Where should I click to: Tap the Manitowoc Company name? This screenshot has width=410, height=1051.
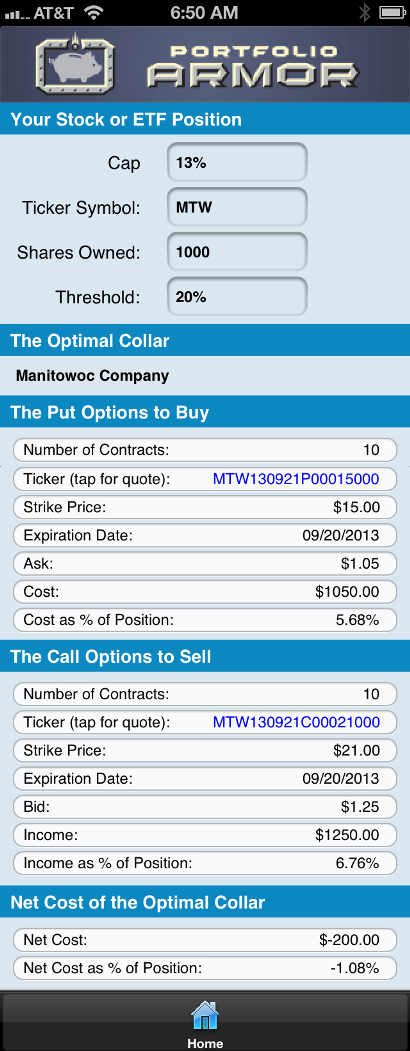(x=92, y=376)
